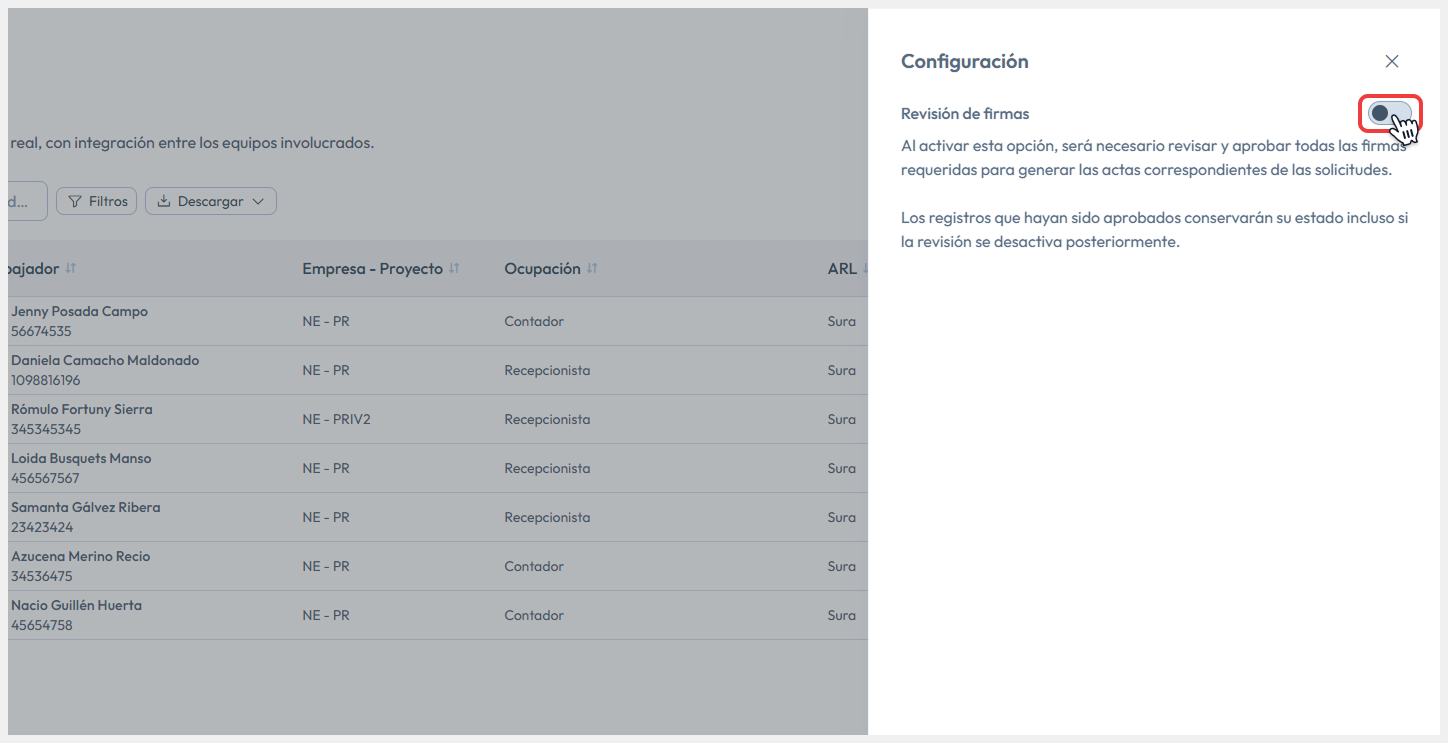
Task: Expand the Descargar dropdown
Action: point(211,201)
